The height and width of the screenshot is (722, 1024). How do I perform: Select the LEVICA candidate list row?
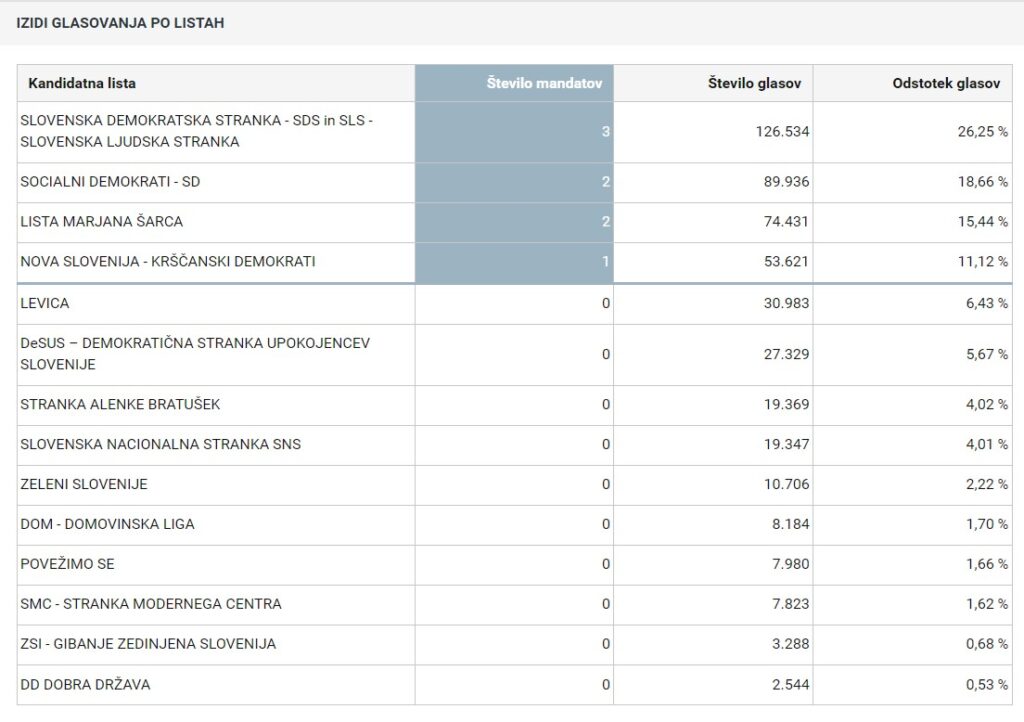point(45,303)
